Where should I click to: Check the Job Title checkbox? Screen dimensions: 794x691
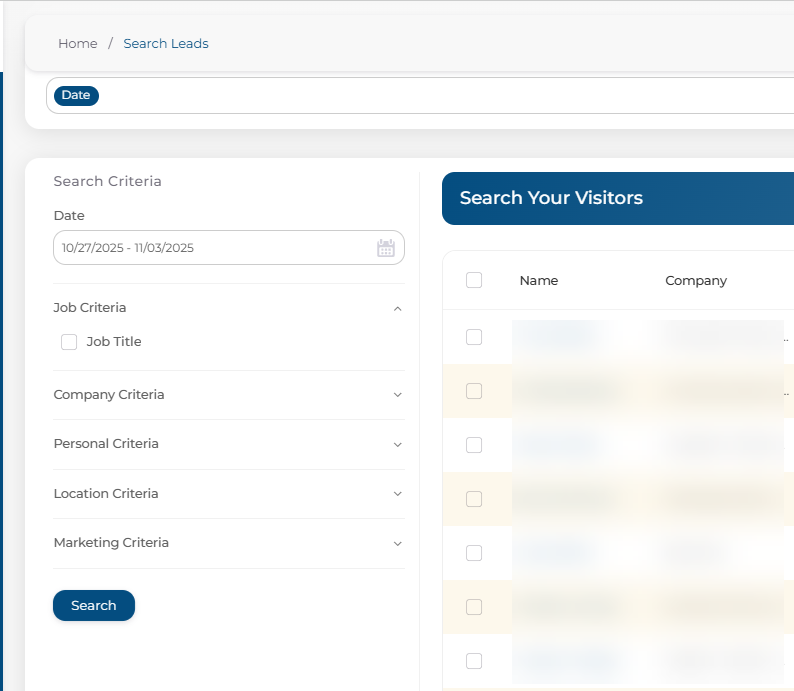69,342
